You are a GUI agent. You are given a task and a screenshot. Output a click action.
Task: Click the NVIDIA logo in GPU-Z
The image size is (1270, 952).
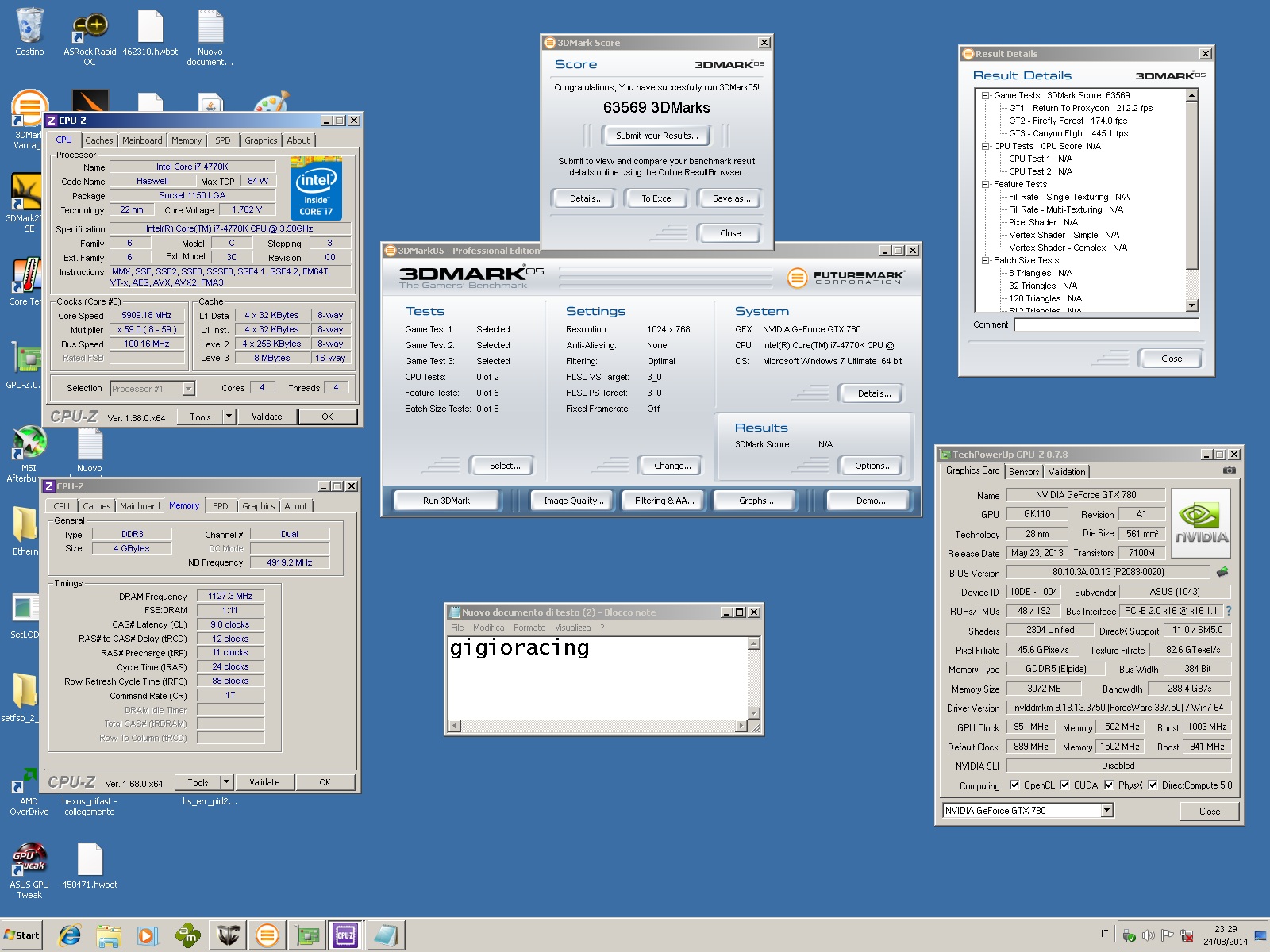tap(1201, 525)
